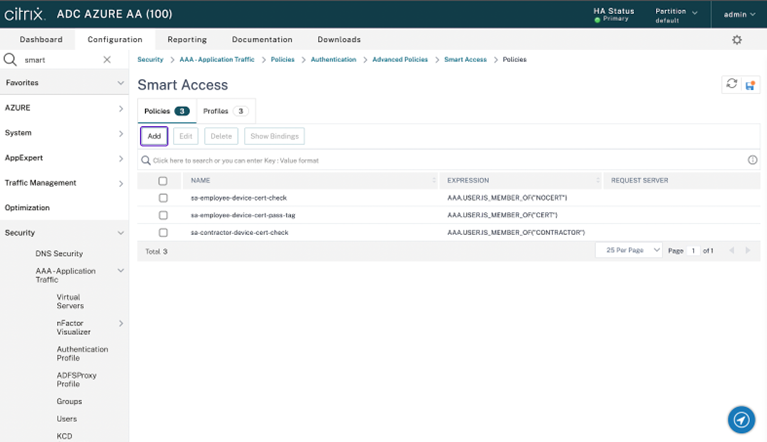Go to next page arrow in pagination
767x442 pixels.
(x=747, y=251)
